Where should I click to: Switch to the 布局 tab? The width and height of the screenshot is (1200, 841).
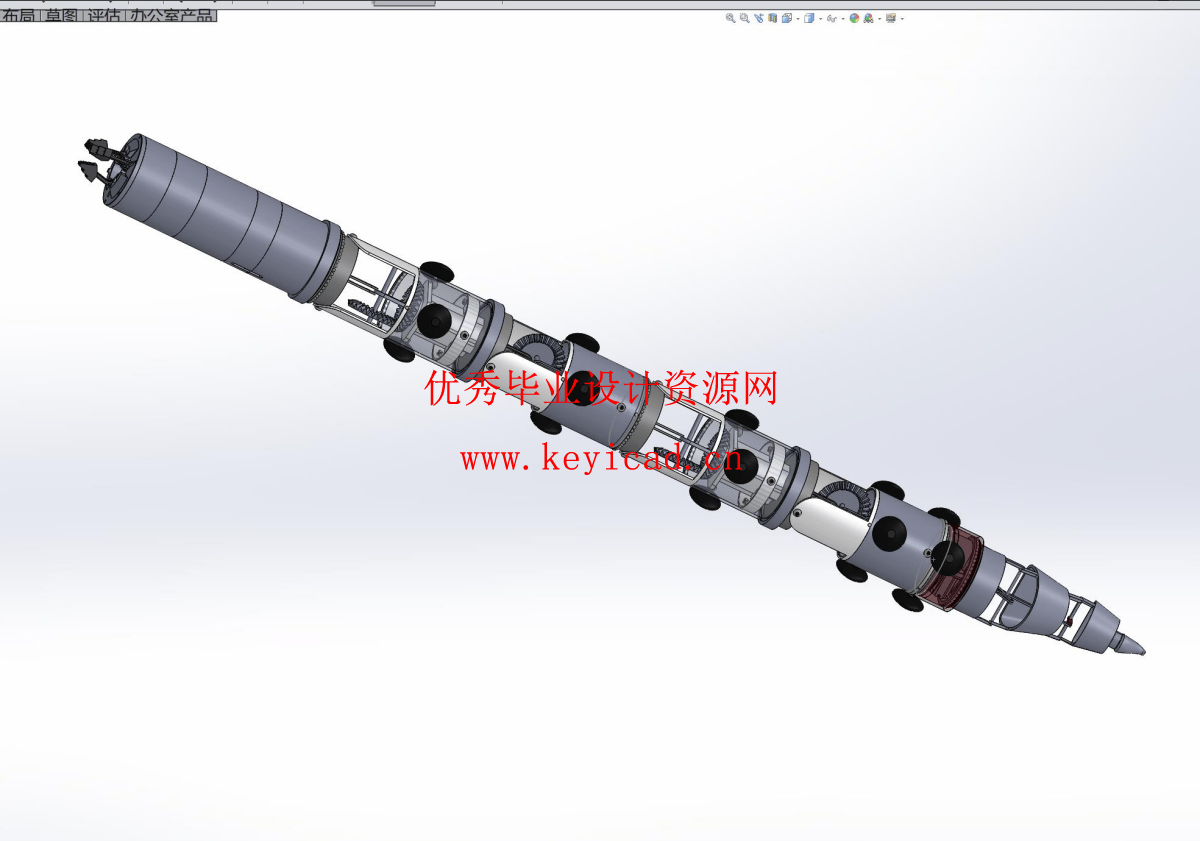tap(20, 16)
